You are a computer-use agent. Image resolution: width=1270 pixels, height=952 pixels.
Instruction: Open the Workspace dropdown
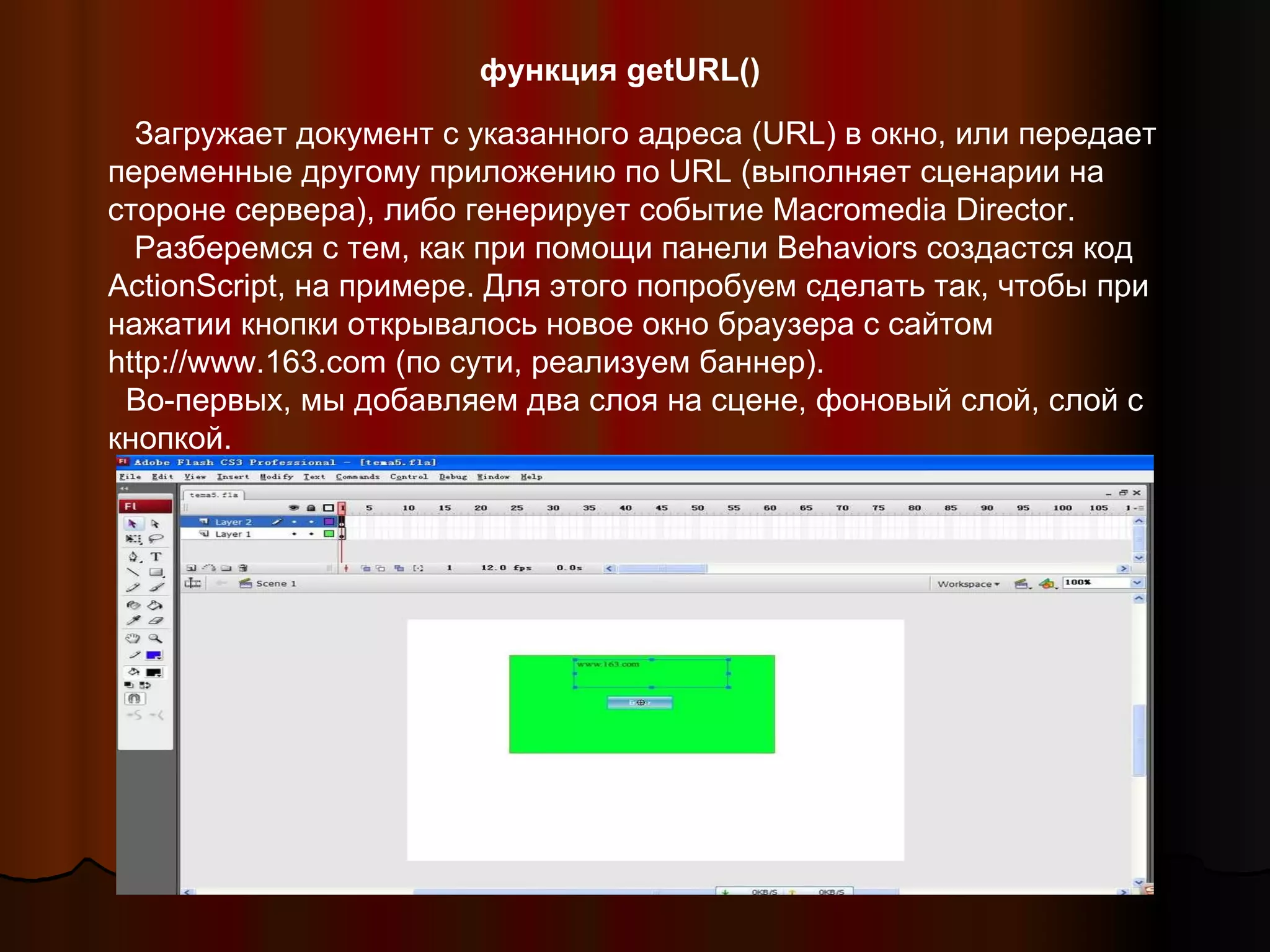(x=968, y=584)
